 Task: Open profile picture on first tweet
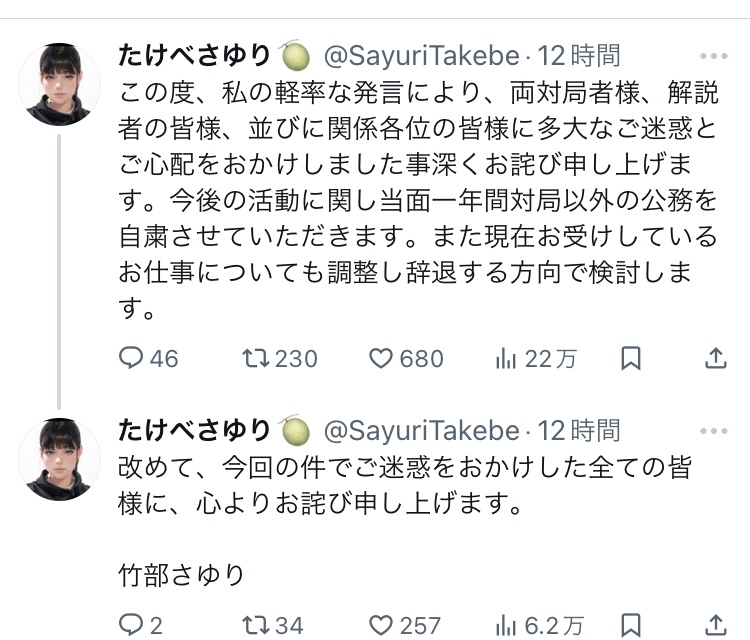[x=60, y=84]
